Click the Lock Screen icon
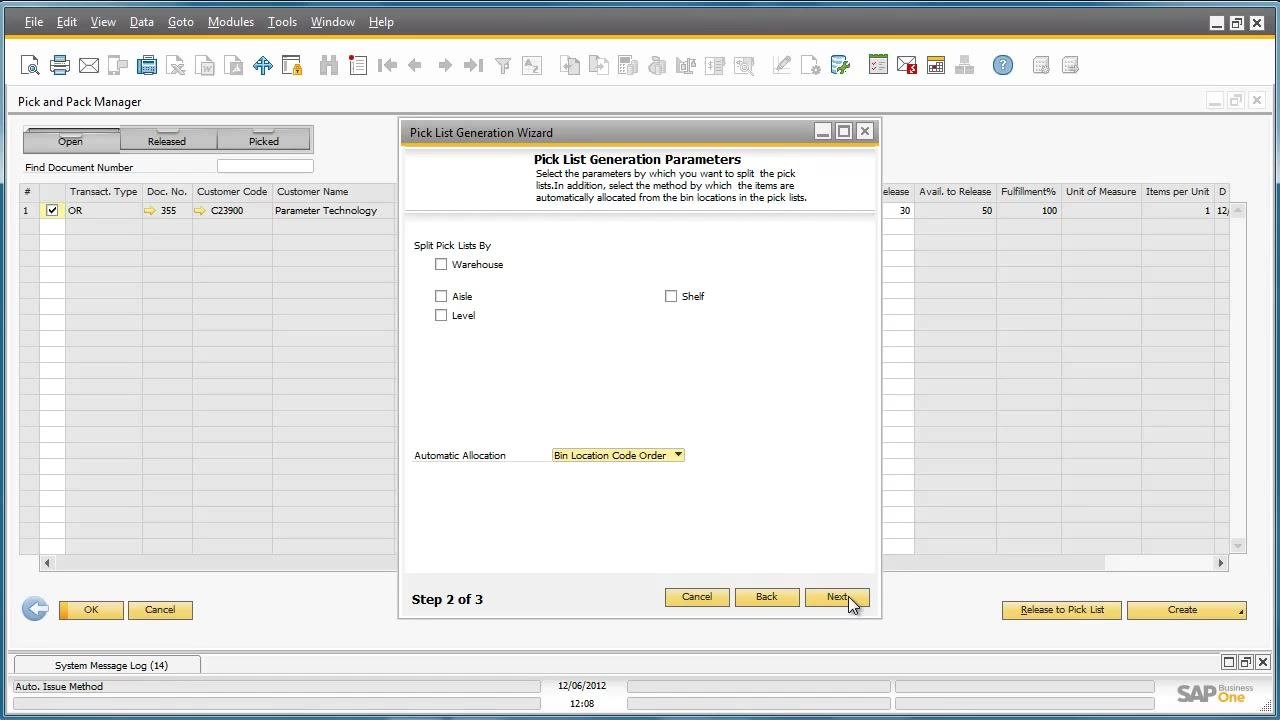1280x720 pixels. click(292, 66)
